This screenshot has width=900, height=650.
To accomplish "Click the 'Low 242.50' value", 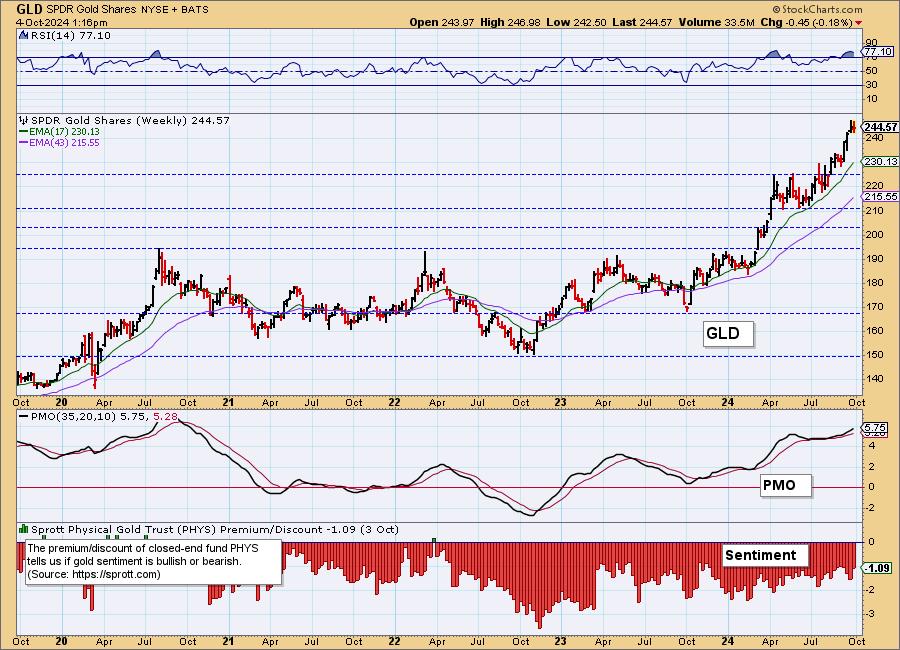I will [576, 22].
